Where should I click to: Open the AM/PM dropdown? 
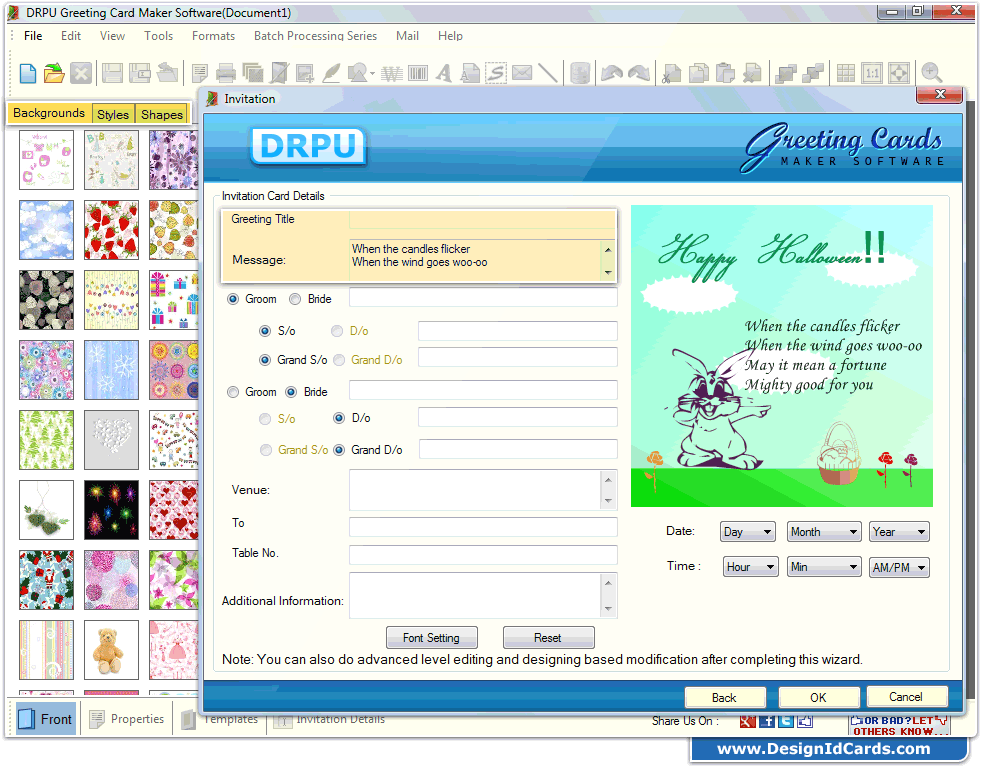point(899,567)
